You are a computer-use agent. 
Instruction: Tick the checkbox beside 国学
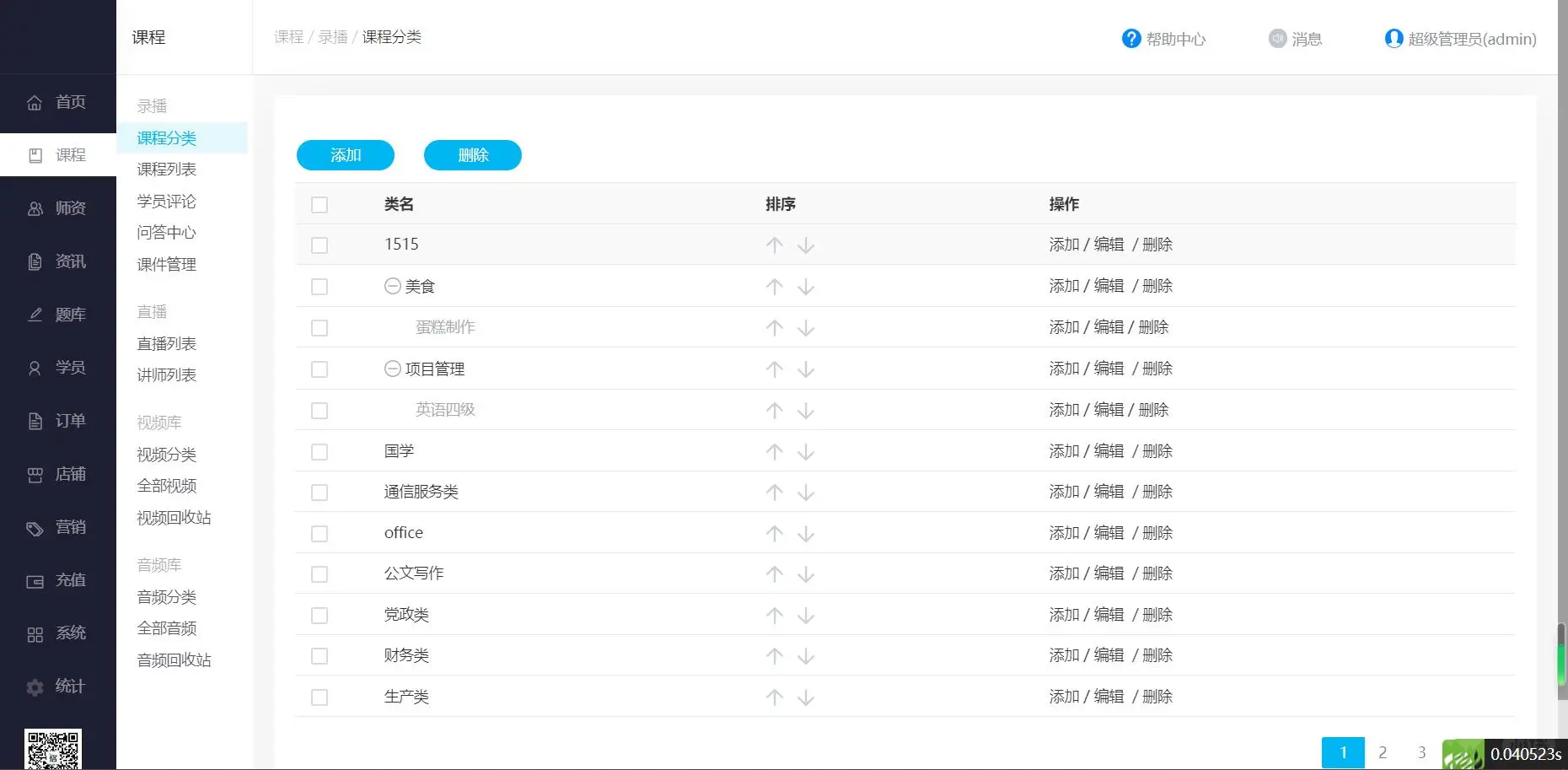(x=320, y=451)
